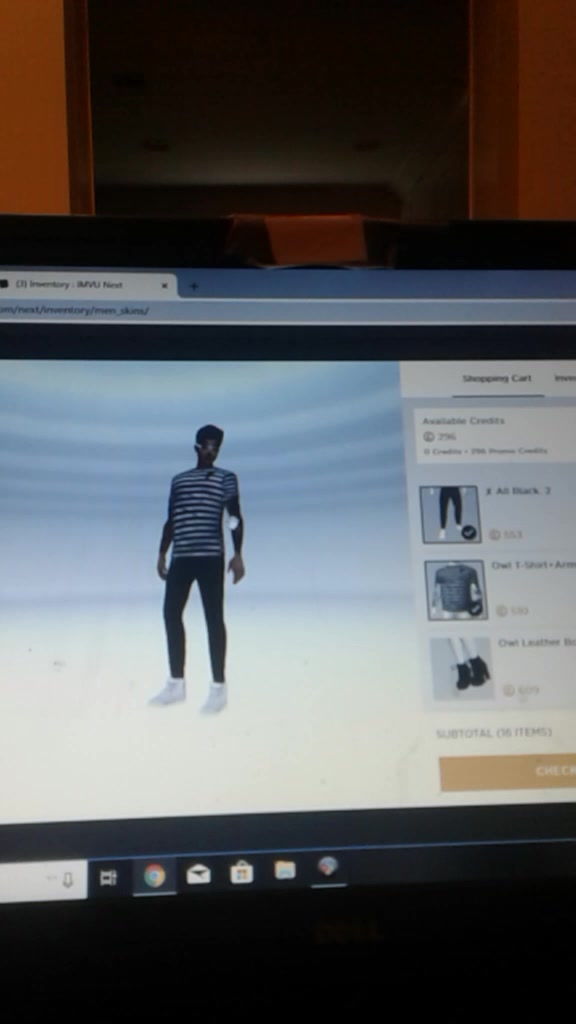Viewport: 576px width, 1024px height.
Task: Select the Owl Leather Boots thumbnail
Action: 461,669
